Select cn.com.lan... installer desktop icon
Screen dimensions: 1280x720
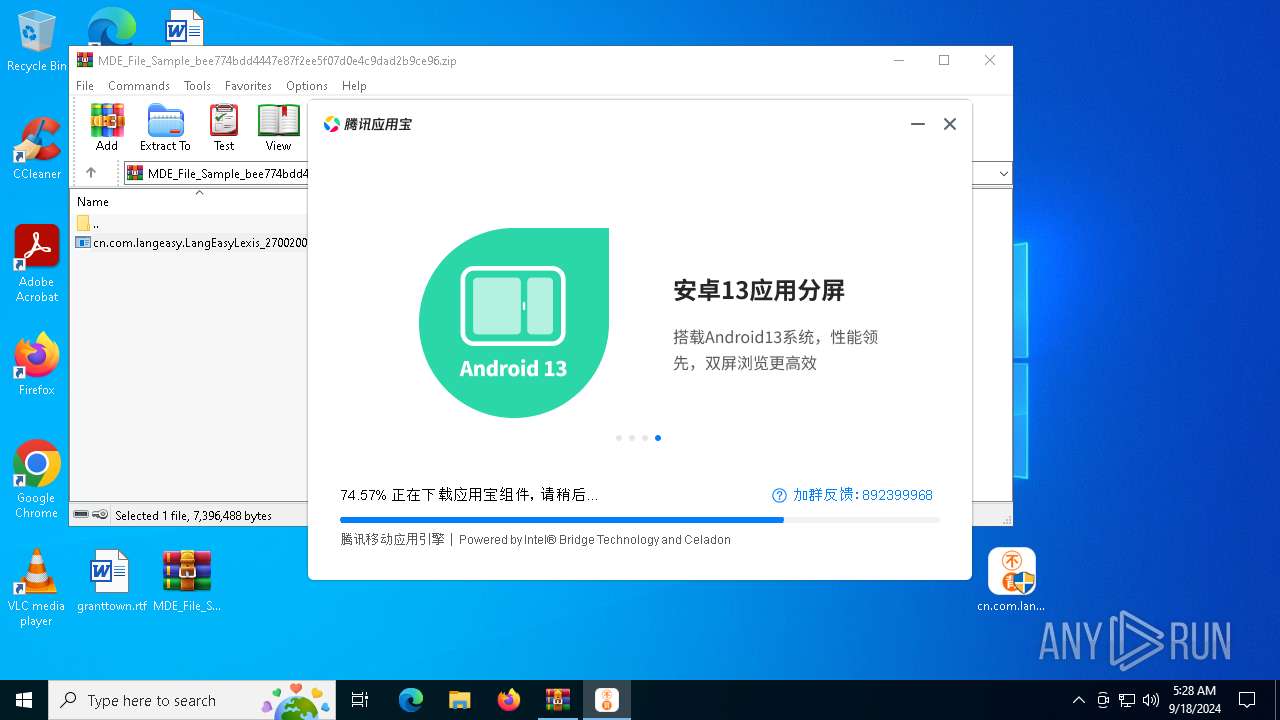pyautogui.click(x=1011, y=580)
